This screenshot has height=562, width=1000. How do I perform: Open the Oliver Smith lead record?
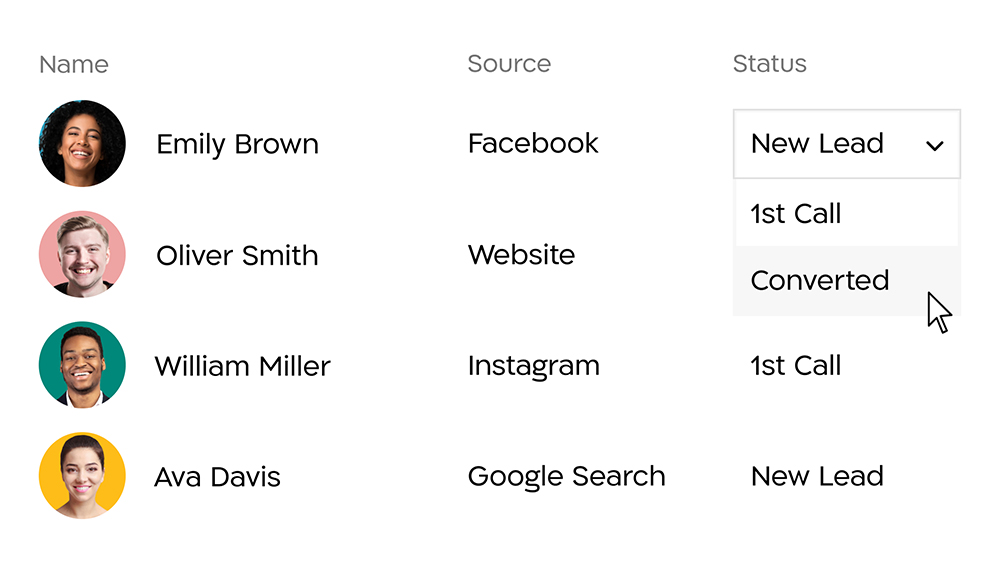pyautogui.click(x=237, y=255)
